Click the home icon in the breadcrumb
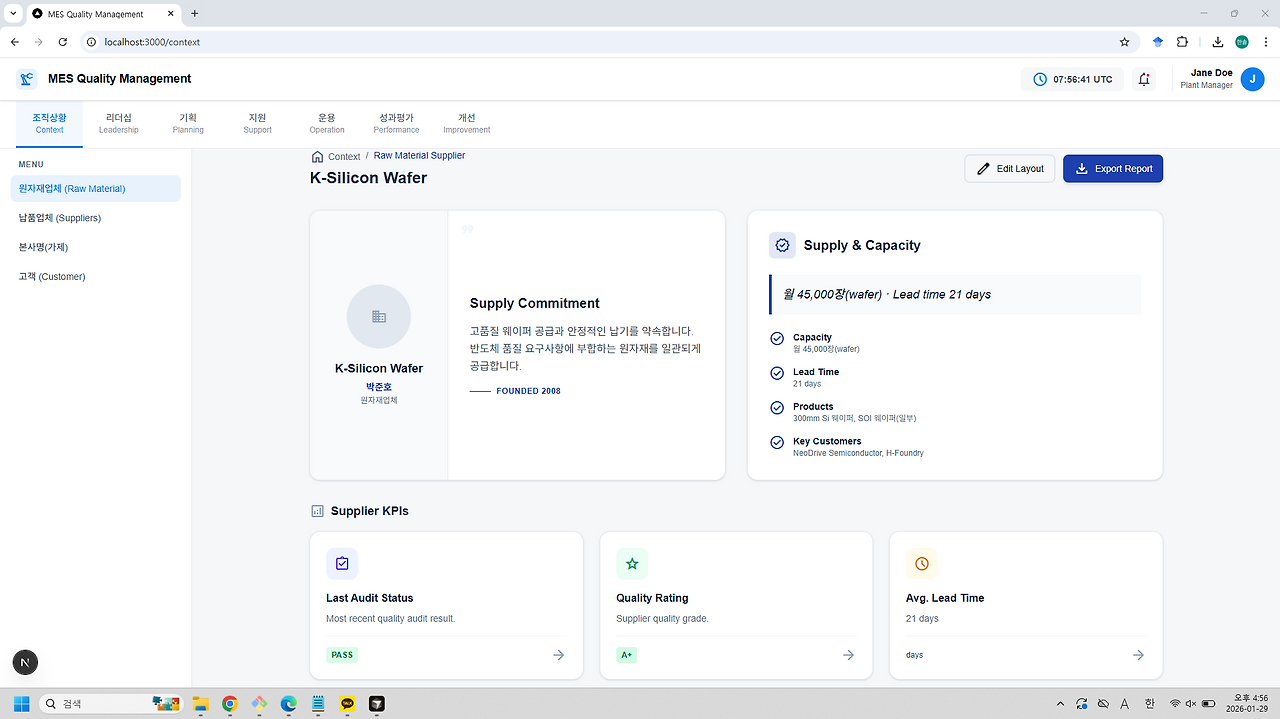The width and height of the screenshot is (1280, 719). coord(317,157)
